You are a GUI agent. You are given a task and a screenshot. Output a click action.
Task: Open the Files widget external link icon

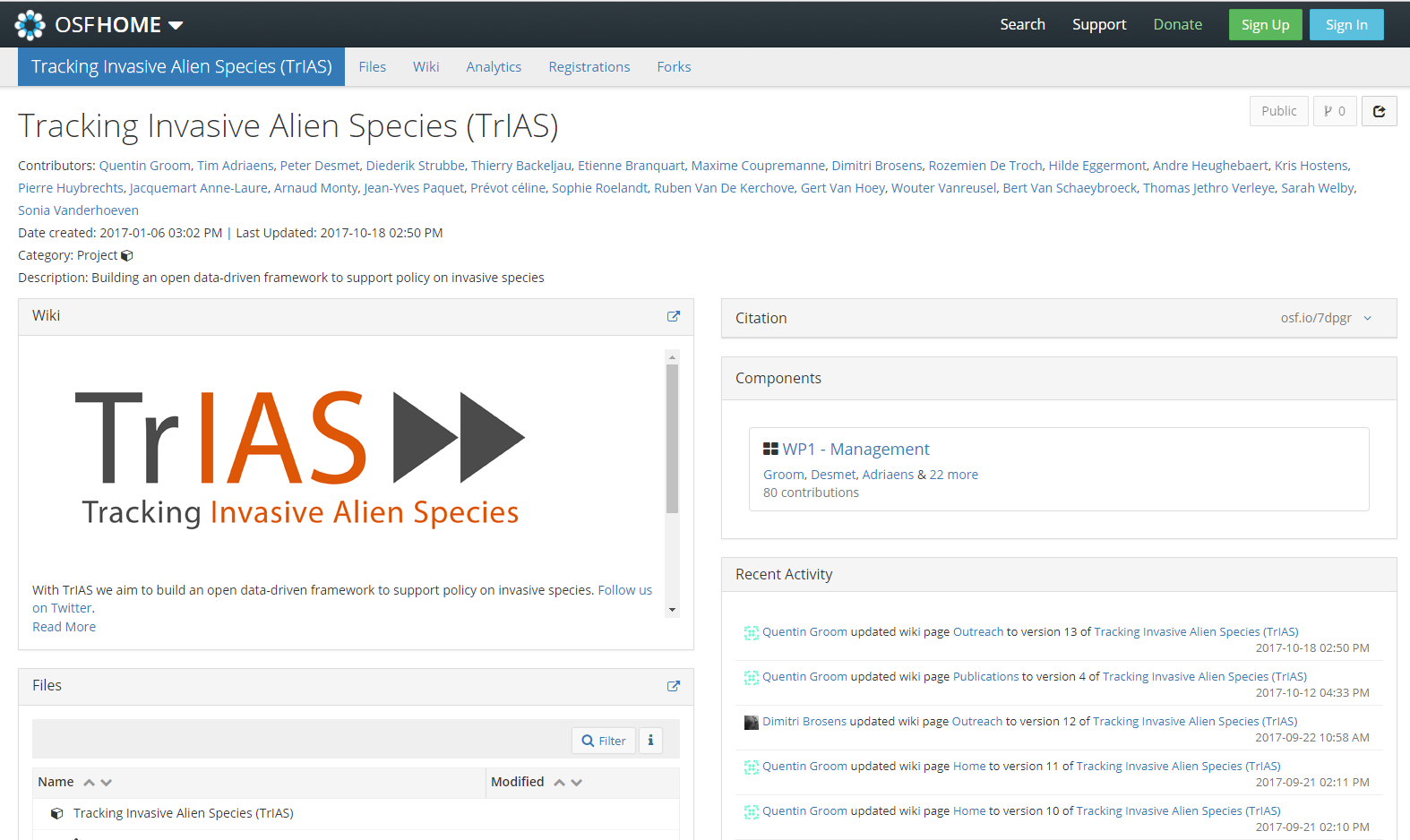674,686
